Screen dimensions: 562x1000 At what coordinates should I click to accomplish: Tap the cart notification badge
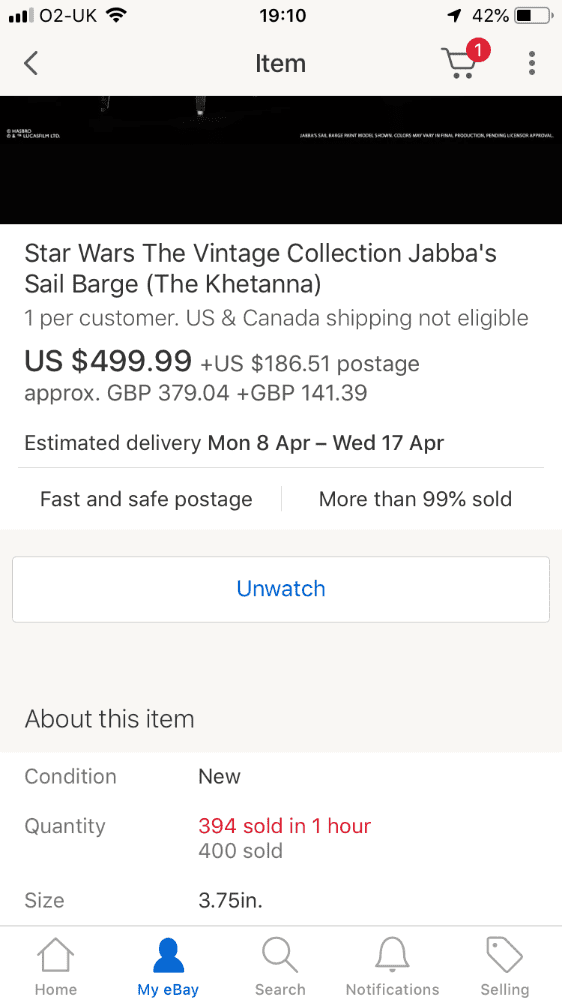click(478, 50)
